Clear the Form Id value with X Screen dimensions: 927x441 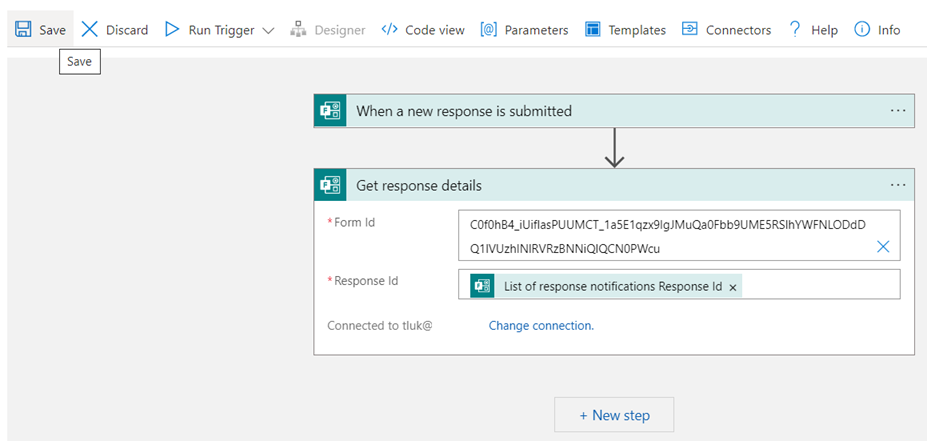click(883, 247)
